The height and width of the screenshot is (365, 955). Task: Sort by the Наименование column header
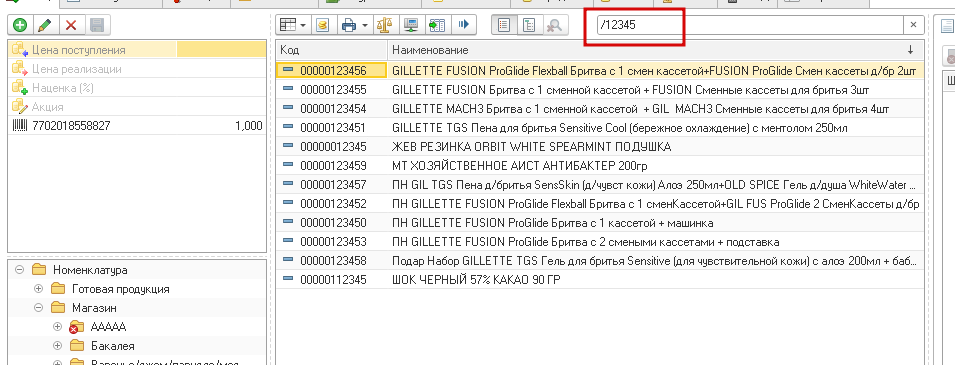point(655,50)
